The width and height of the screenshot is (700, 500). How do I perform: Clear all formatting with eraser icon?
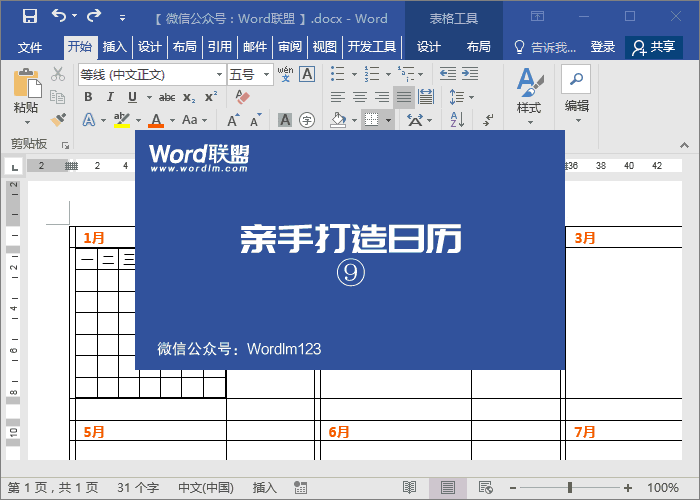pyautogui.click(x=242, y=96)
